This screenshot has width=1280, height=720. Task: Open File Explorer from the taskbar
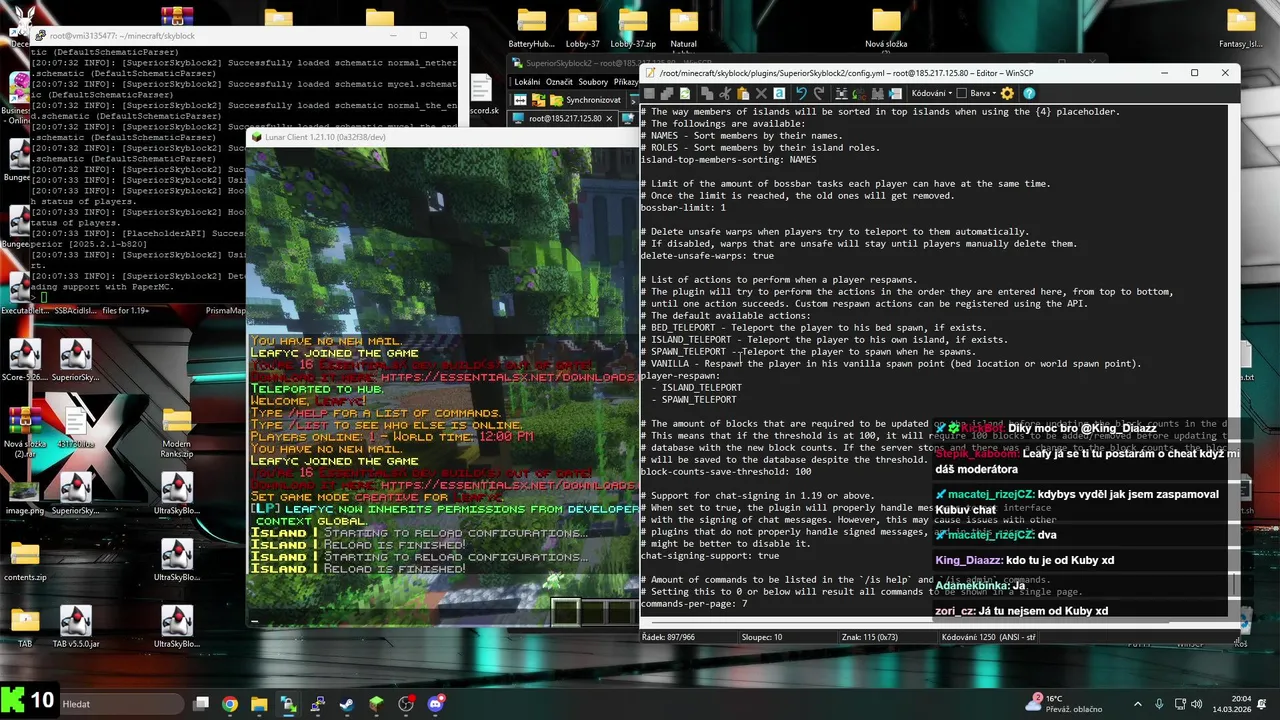pos(259,704)
